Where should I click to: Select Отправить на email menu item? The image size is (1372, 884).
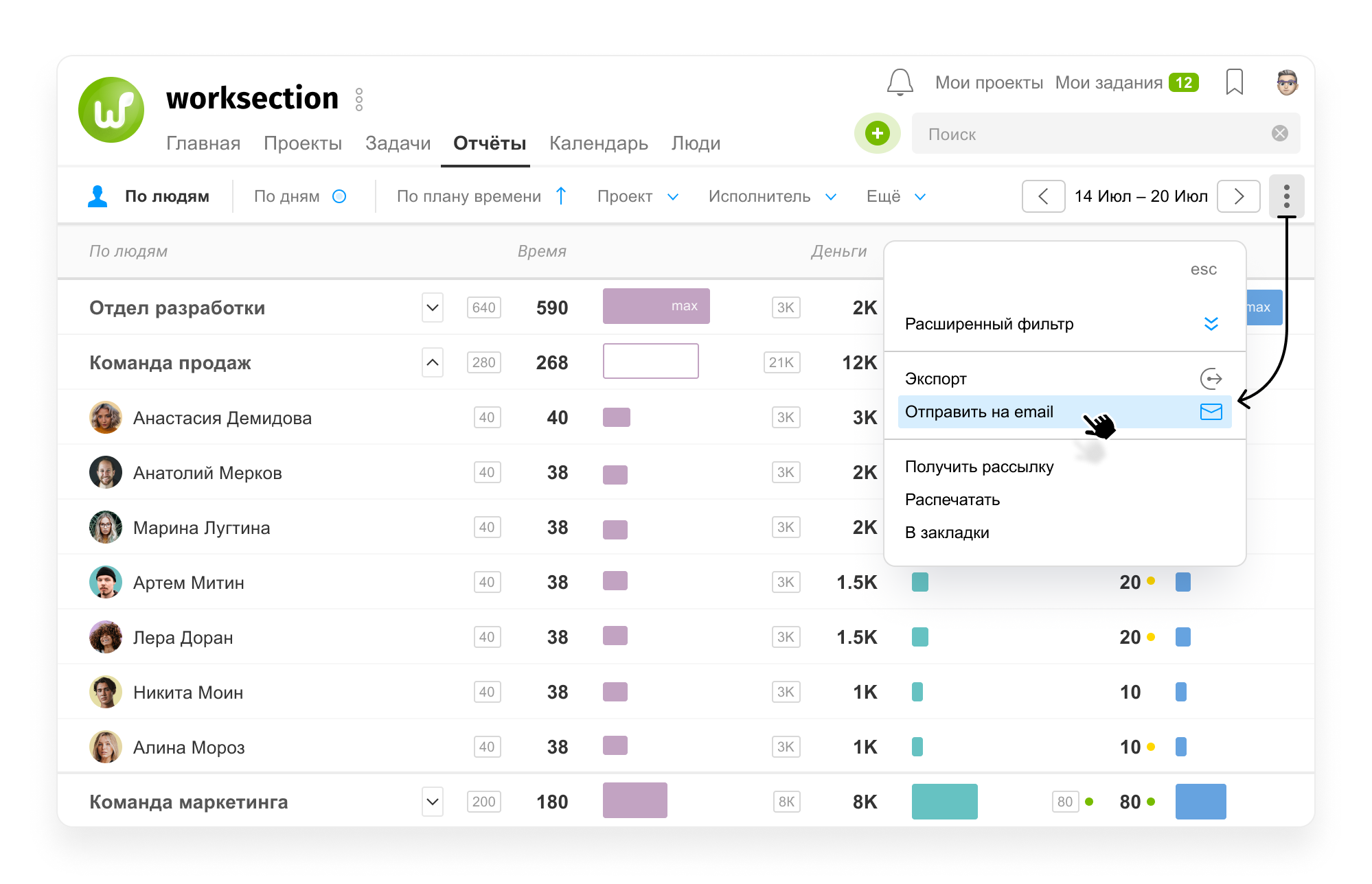pyautogui.click(x=1064, y=412)
